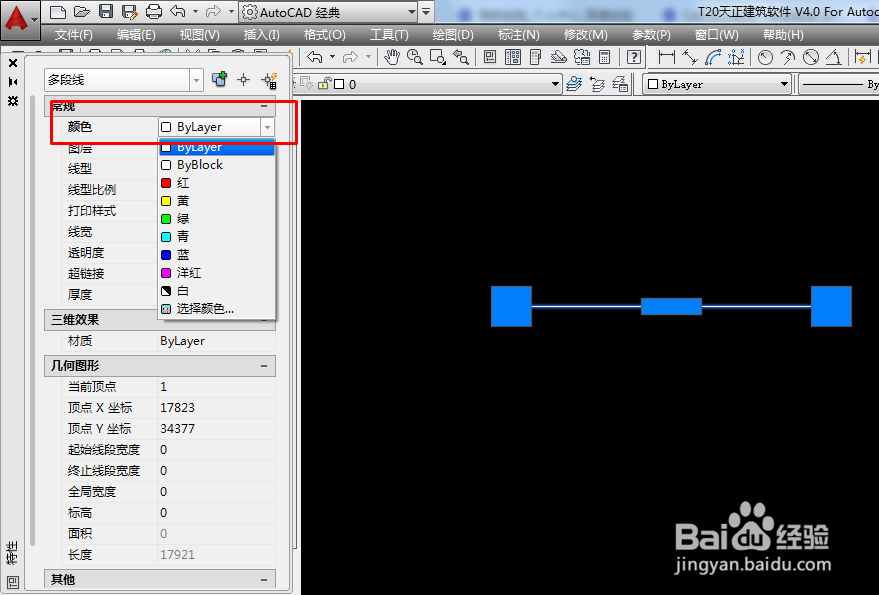879x595 pixels.
Task: Open the object type 多段线 dropdown
Action: 196,80
